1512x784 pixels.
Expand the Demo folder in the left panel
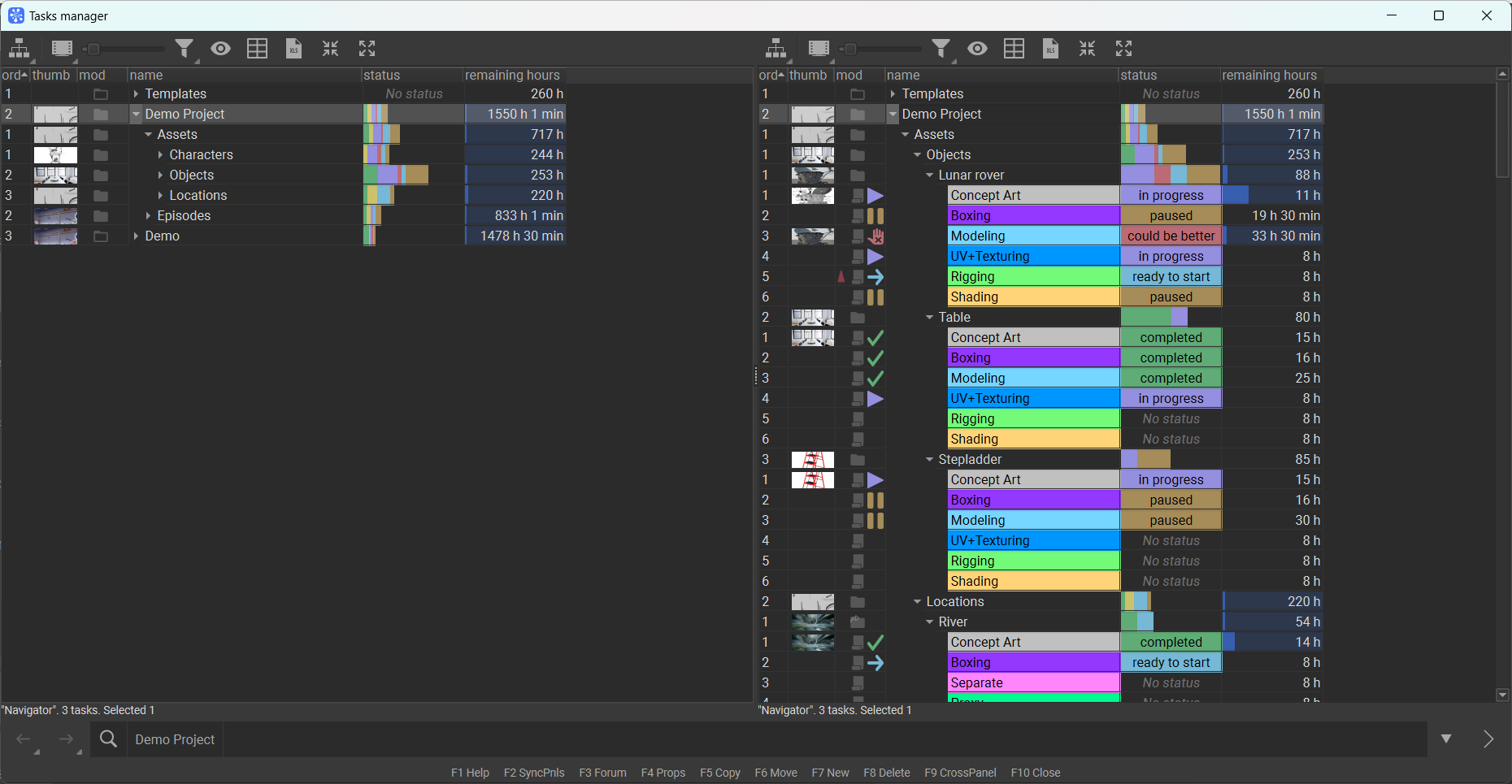click(x=136, y=236)
